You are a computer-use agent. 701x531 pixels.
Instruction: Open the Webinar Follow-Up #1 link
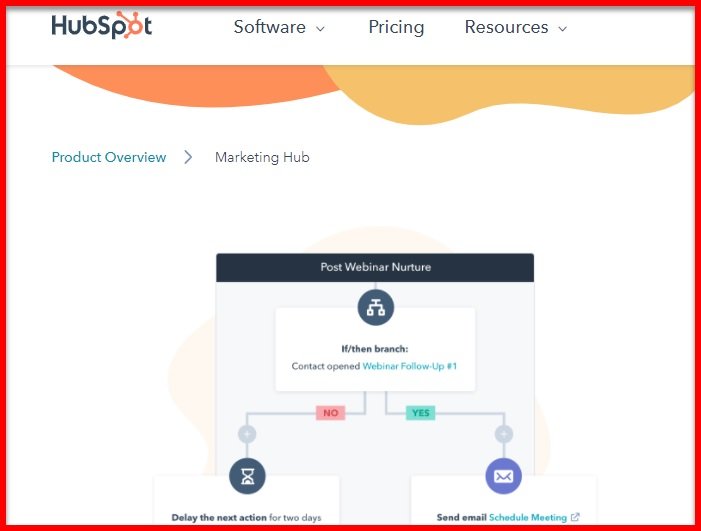pos(410,366)
